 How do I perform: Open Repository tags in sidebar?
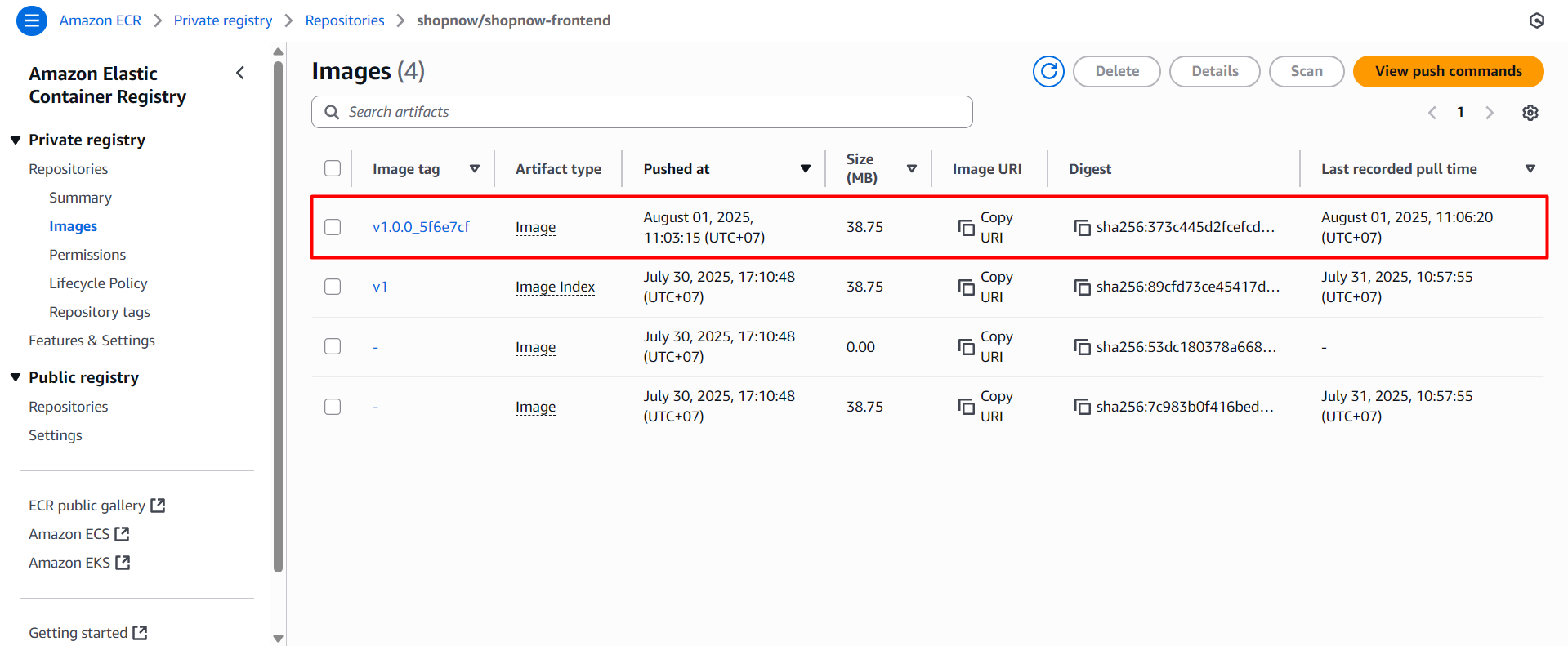coord(100,312)
